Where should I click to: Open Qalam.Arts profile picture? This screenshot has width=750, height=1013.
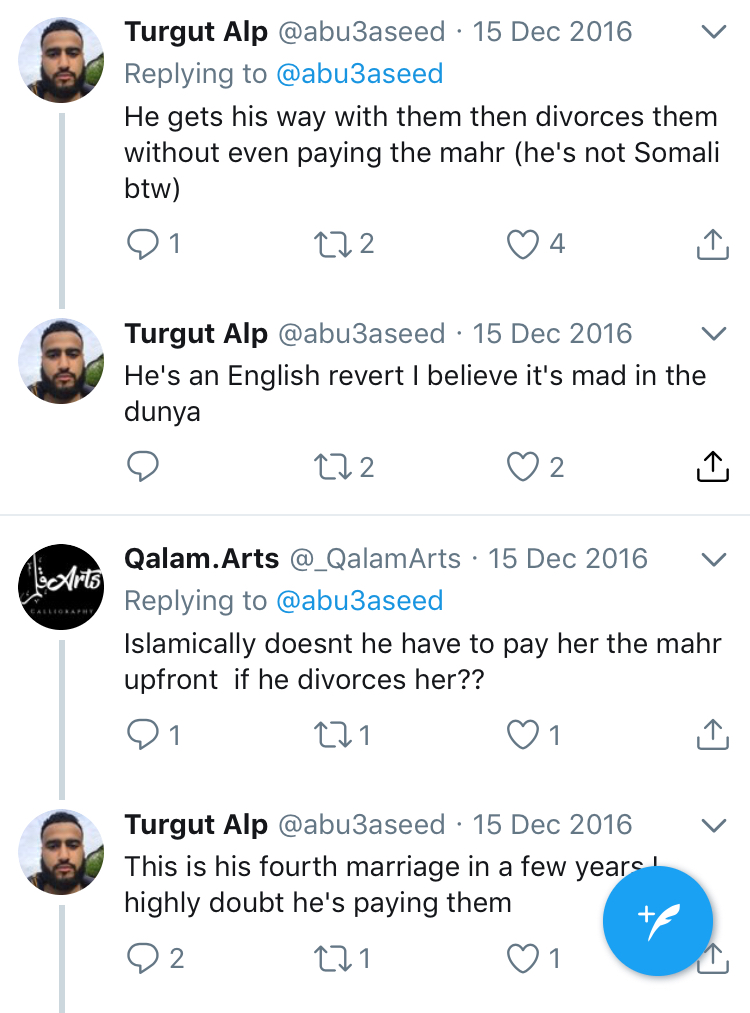62,586
